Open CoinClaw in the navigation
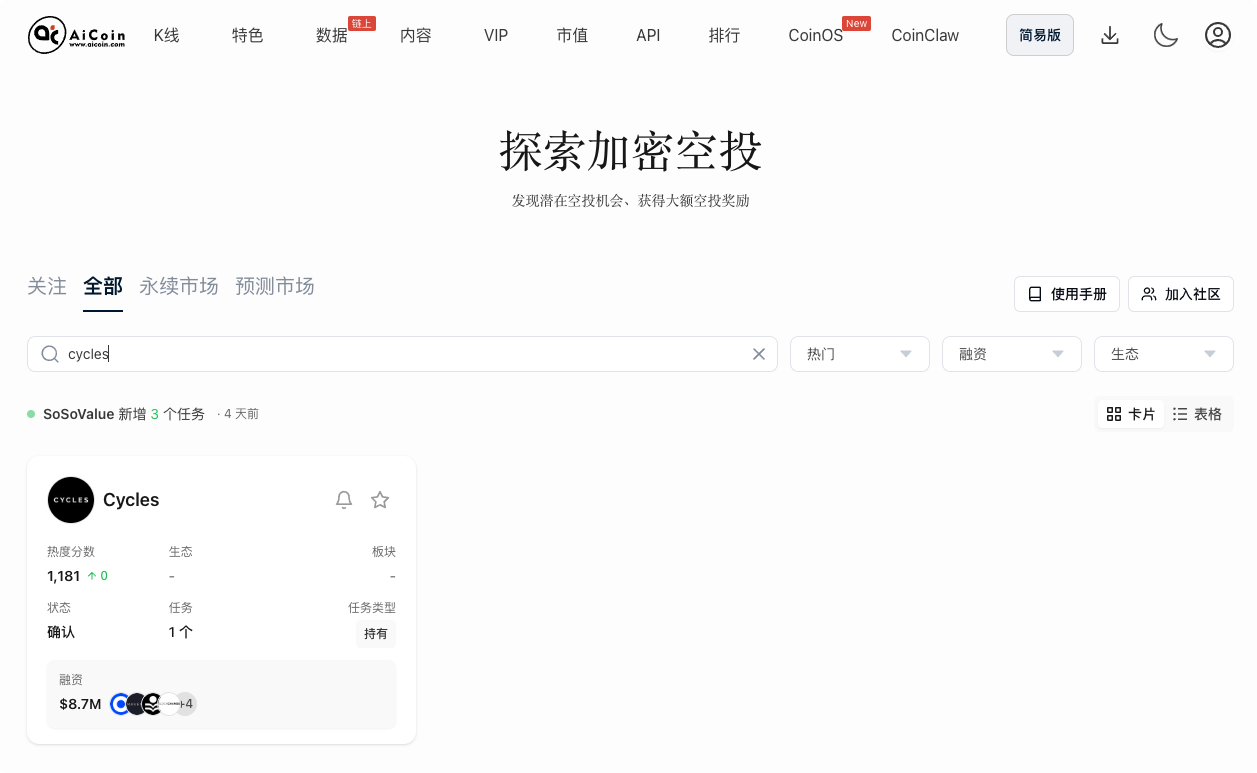Screen dimensions: 1257x773 (925, 35)
